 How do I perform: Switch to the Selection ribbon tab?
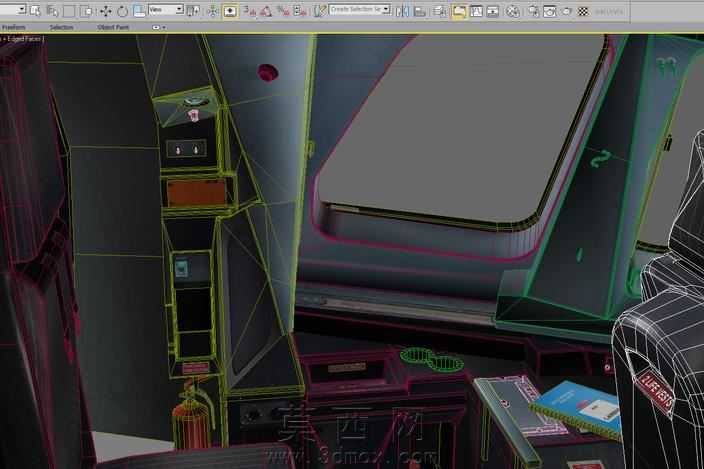click(x=62, y=27)
